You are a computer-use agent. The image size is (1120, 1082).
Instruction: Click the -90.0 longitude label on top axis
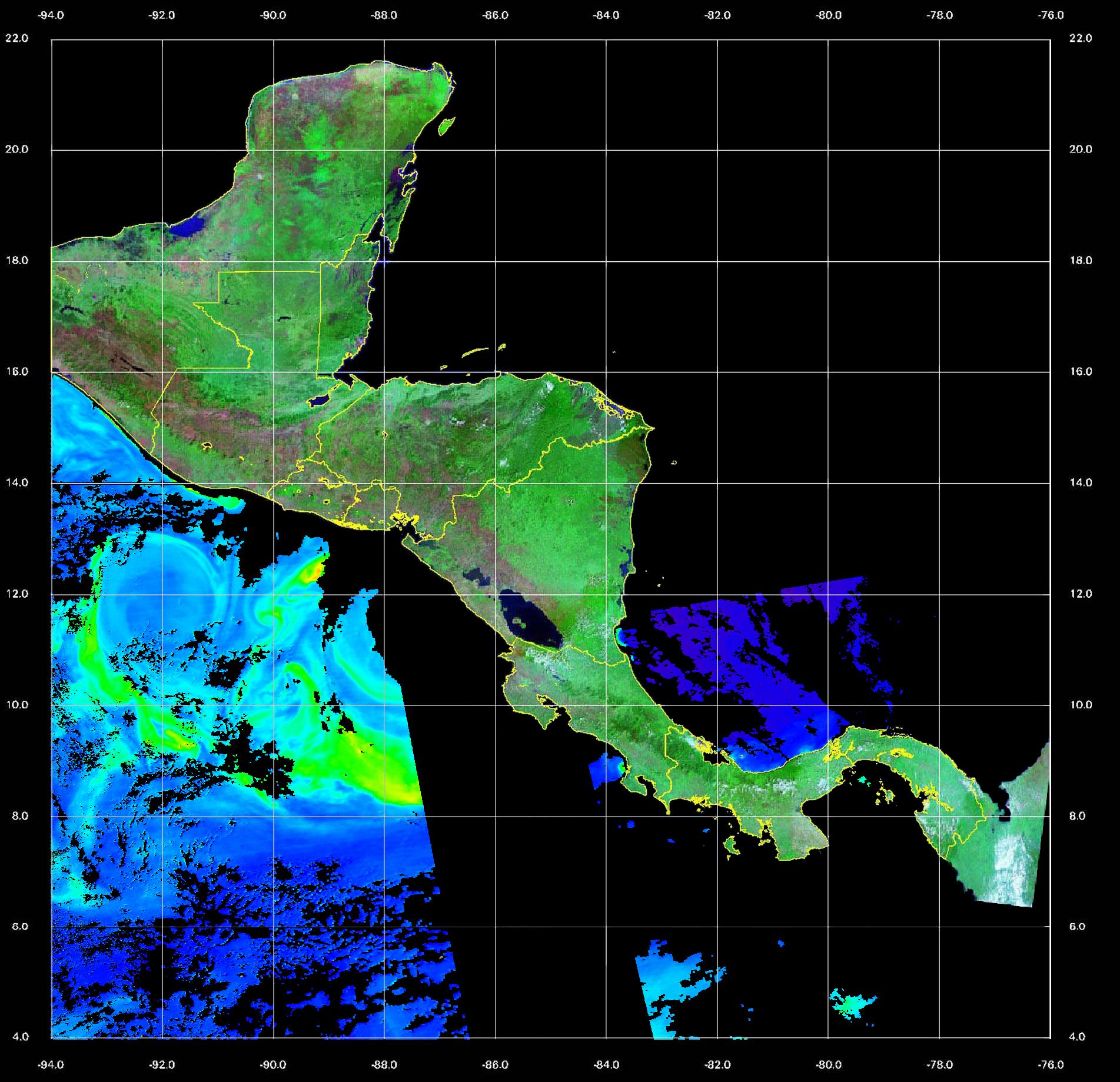tap(273, 15)
